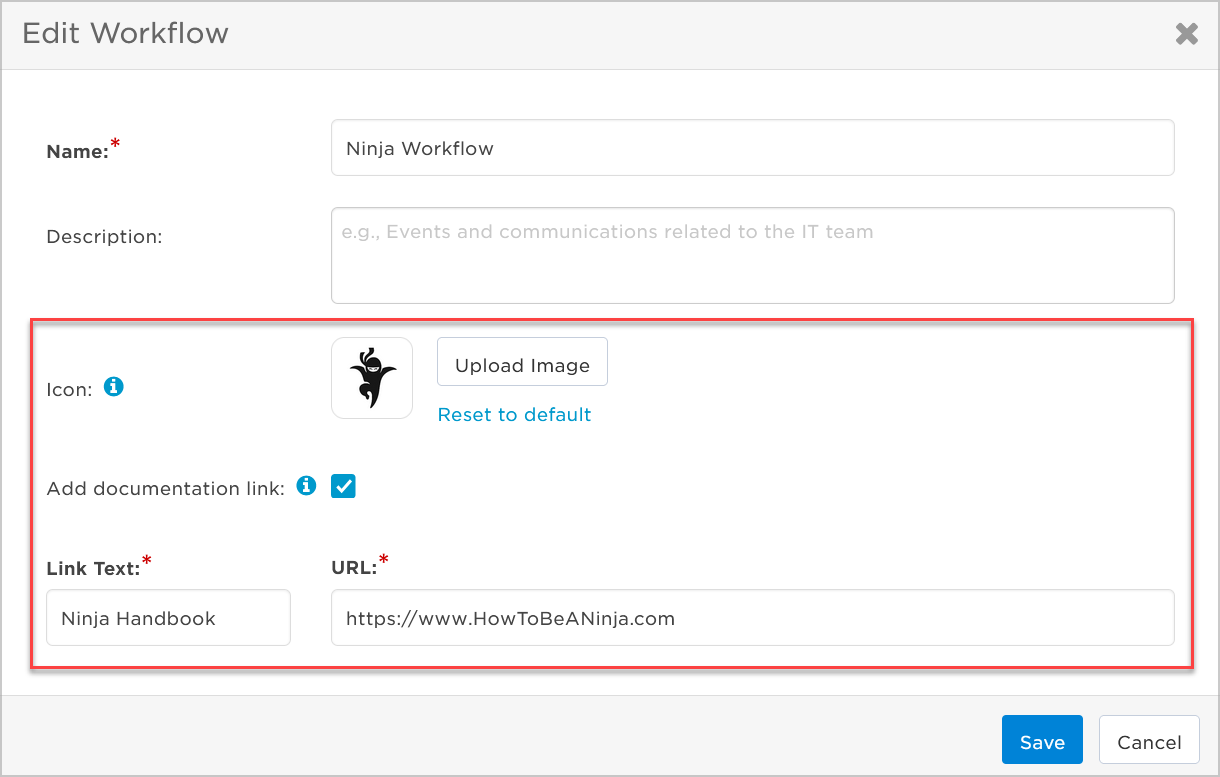
Task: Click the info icon next to Icon label
Action: tap(114, 386)
